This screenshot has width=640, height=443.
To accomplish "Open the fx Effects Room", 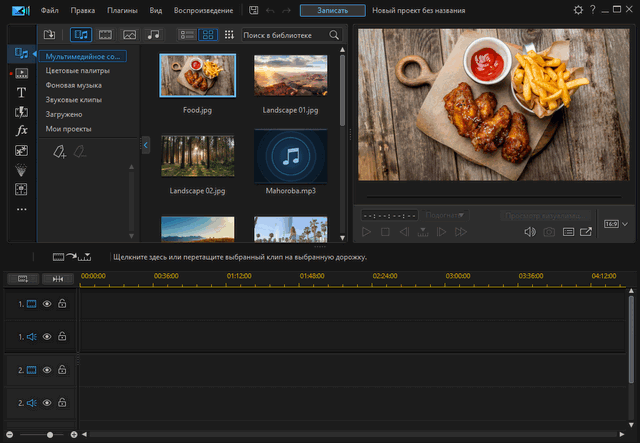I will [21, 131].
